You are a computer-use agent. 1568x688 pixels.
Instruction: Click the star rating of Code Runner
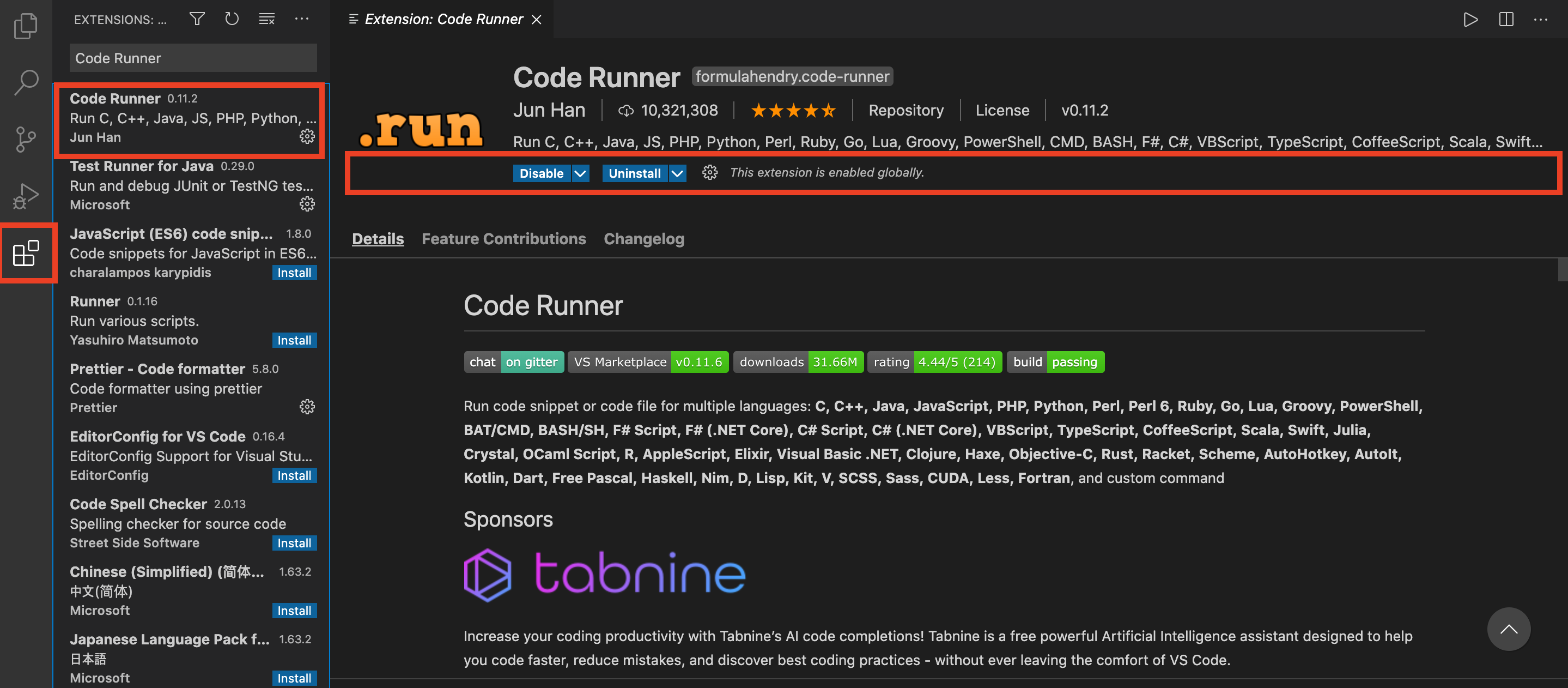click(x=793, y=110)
